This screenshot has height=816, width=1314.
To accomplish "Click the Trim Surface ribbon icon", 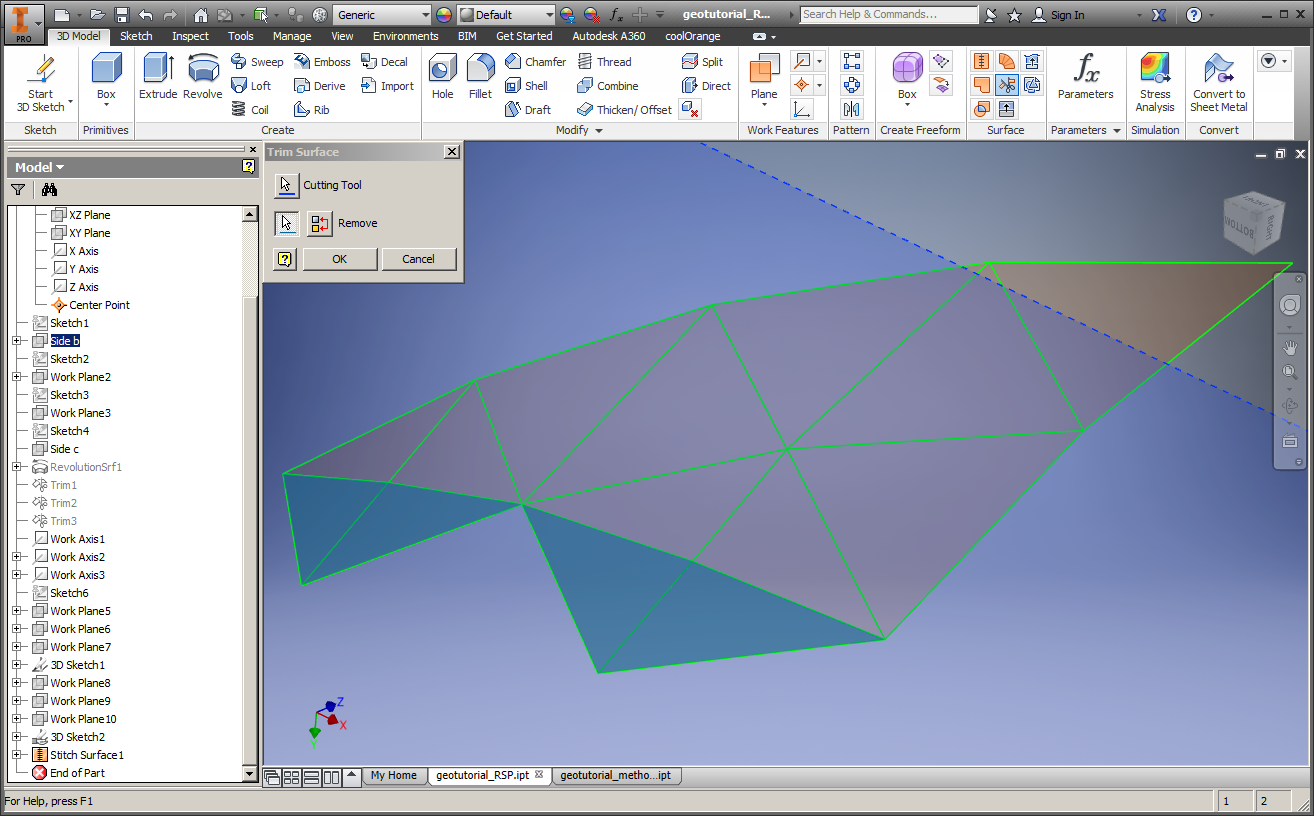I will point(1006,85).
